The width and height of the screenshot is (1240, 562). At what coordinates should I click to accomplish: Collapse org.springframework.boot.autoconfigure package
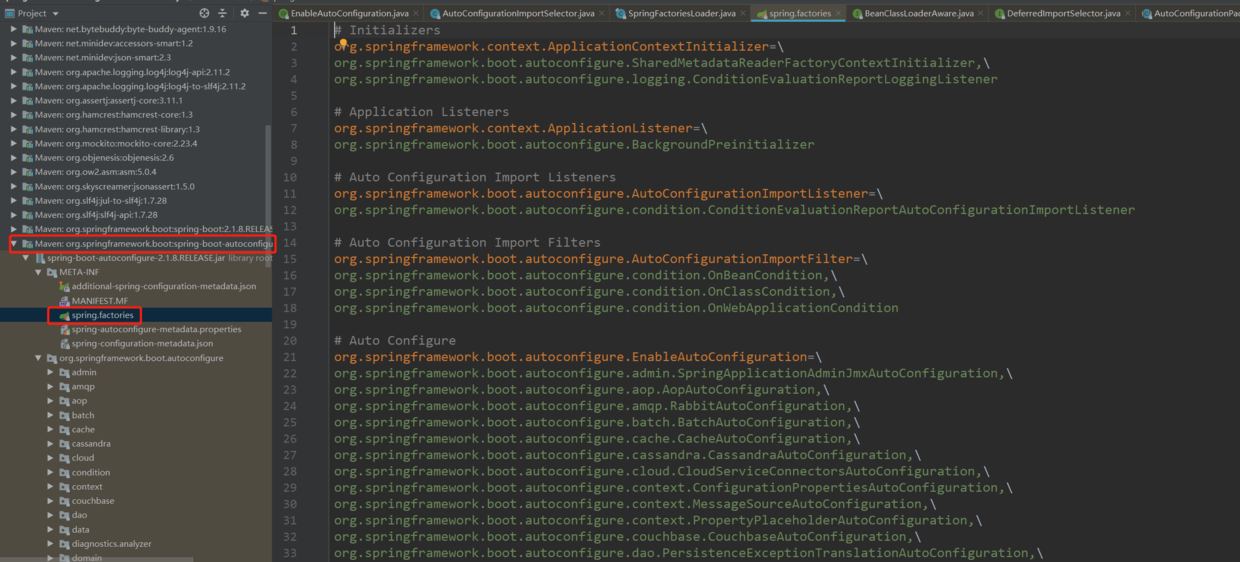click(38, 358)
